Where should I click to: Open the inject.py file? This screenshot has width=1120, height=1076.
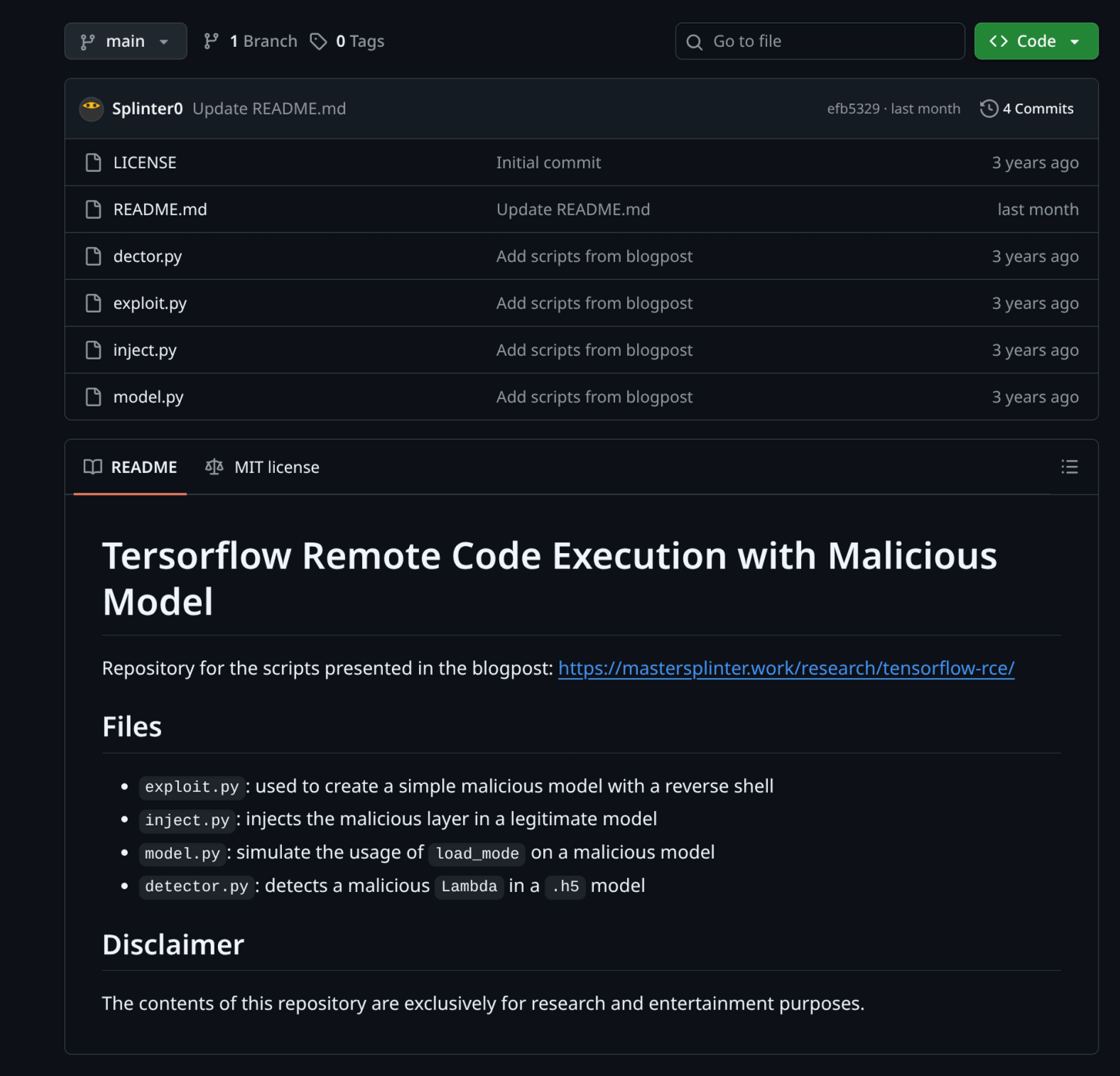(x=145, y=350)
